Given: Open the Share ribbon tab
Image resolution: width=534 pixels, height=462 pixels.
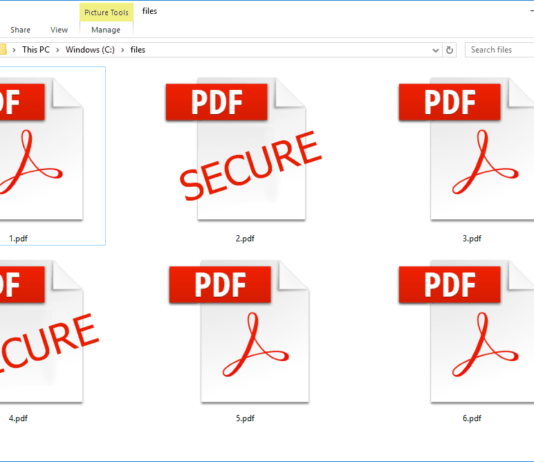Looking at the screenshot, I should (20, 30).
